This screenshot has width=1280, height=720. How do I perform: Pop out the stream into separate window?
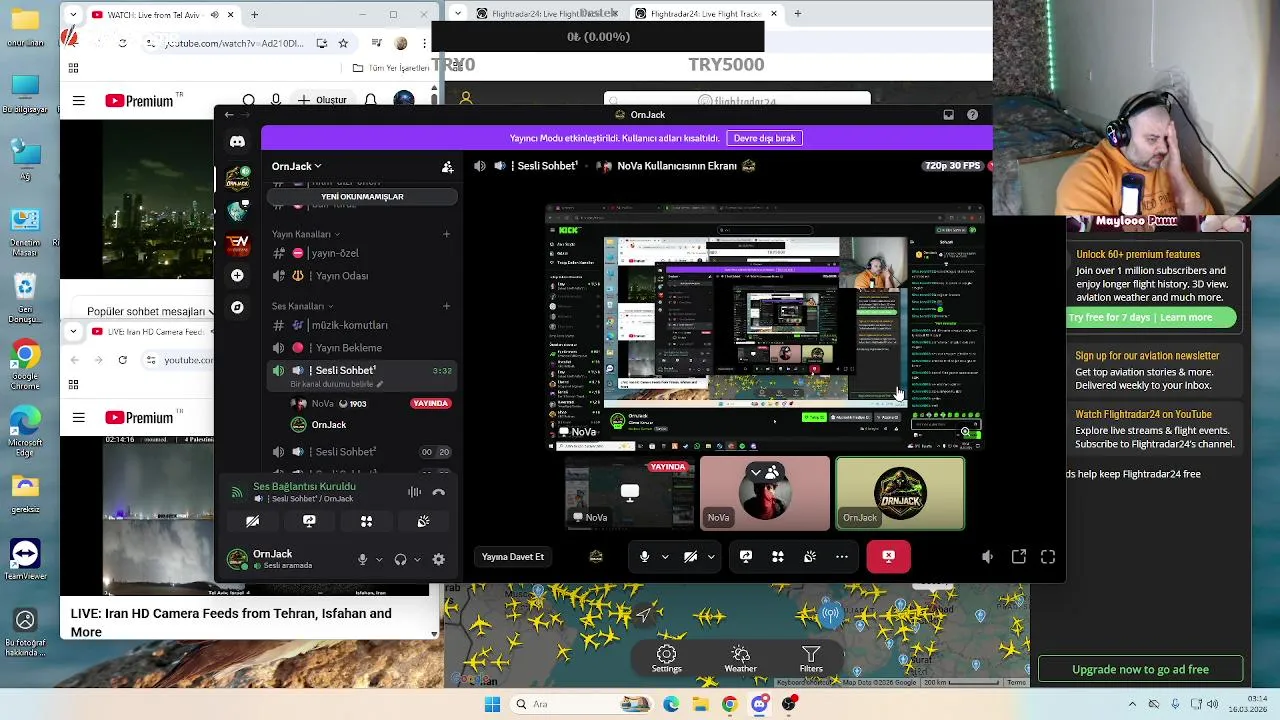point(1019,557)
